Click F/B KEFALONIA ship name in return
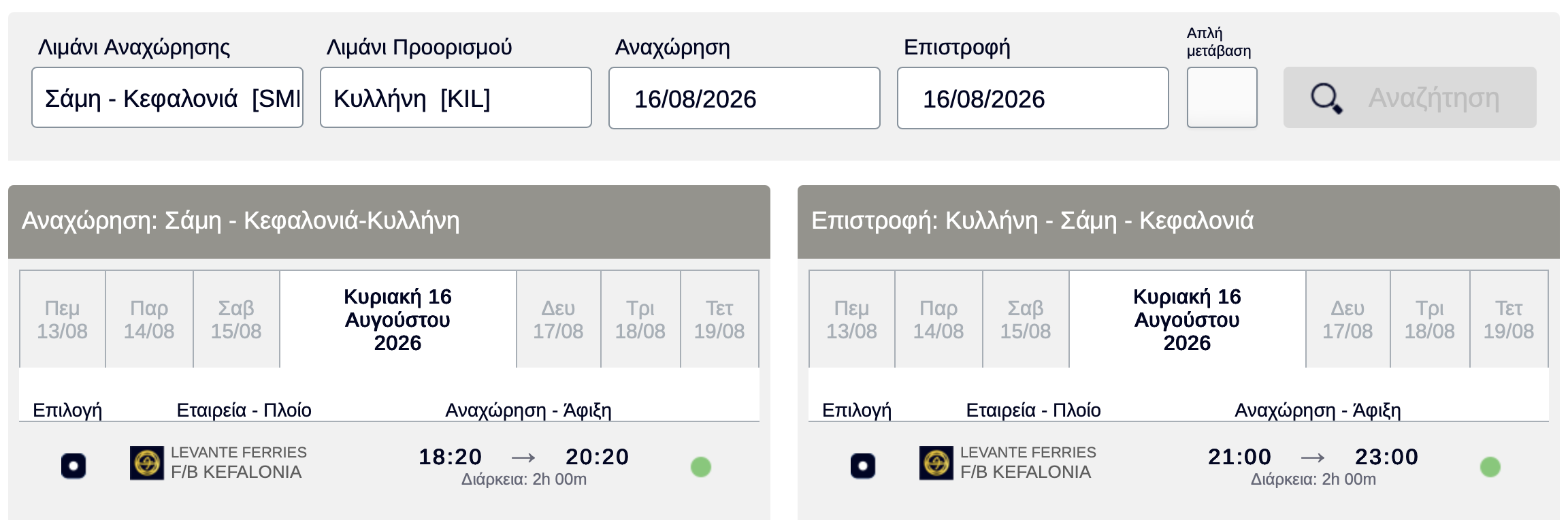 coord(1026,472)
